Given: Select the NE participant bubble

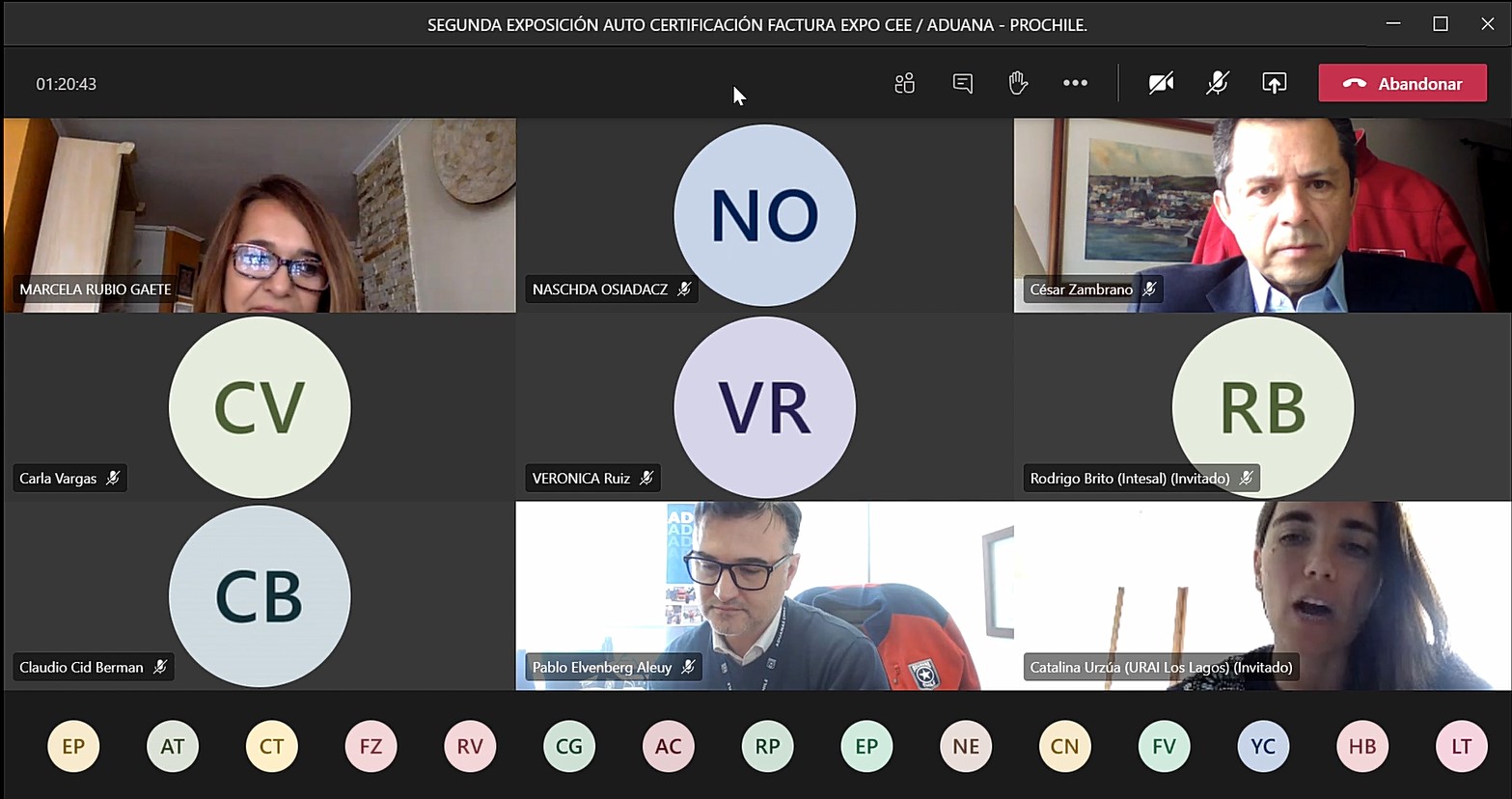Looking at the screenshot, I should (966, 746).
